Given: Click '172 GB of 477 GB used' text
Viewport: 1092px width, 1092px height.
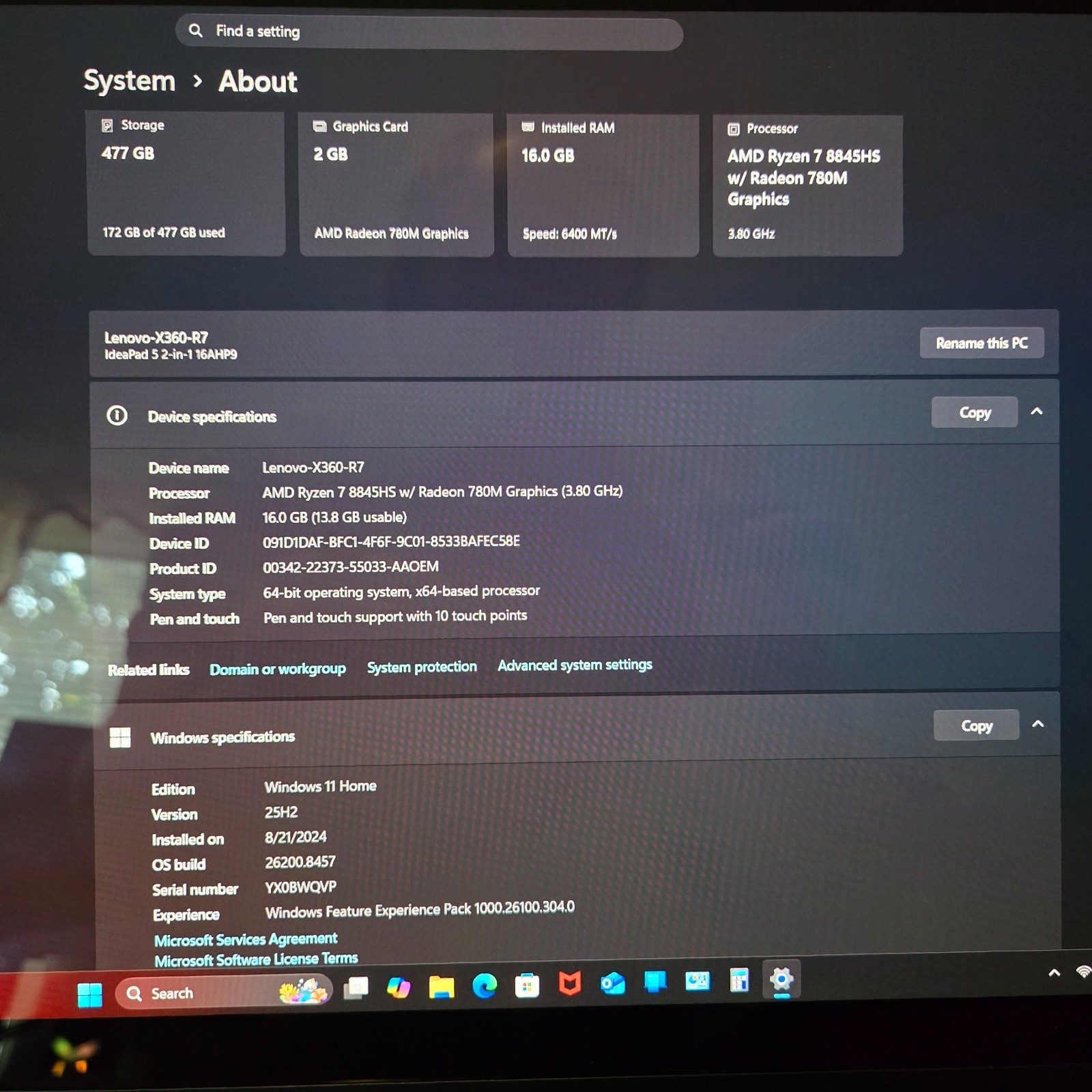Looking at the screenshot, I should pos(164,233).
